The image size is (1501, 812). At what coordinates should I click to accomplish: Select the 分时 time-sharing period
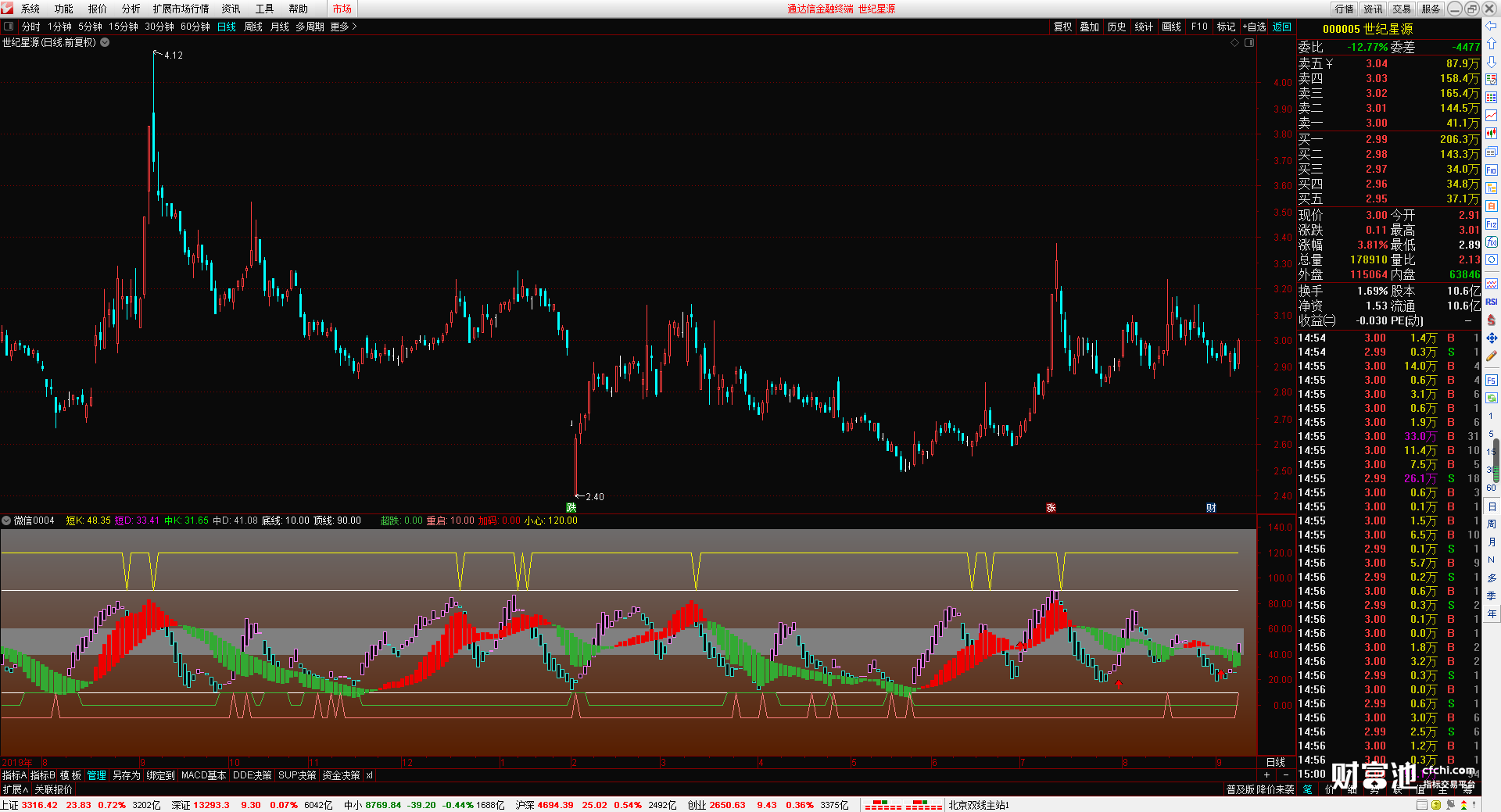coord(30,27)
